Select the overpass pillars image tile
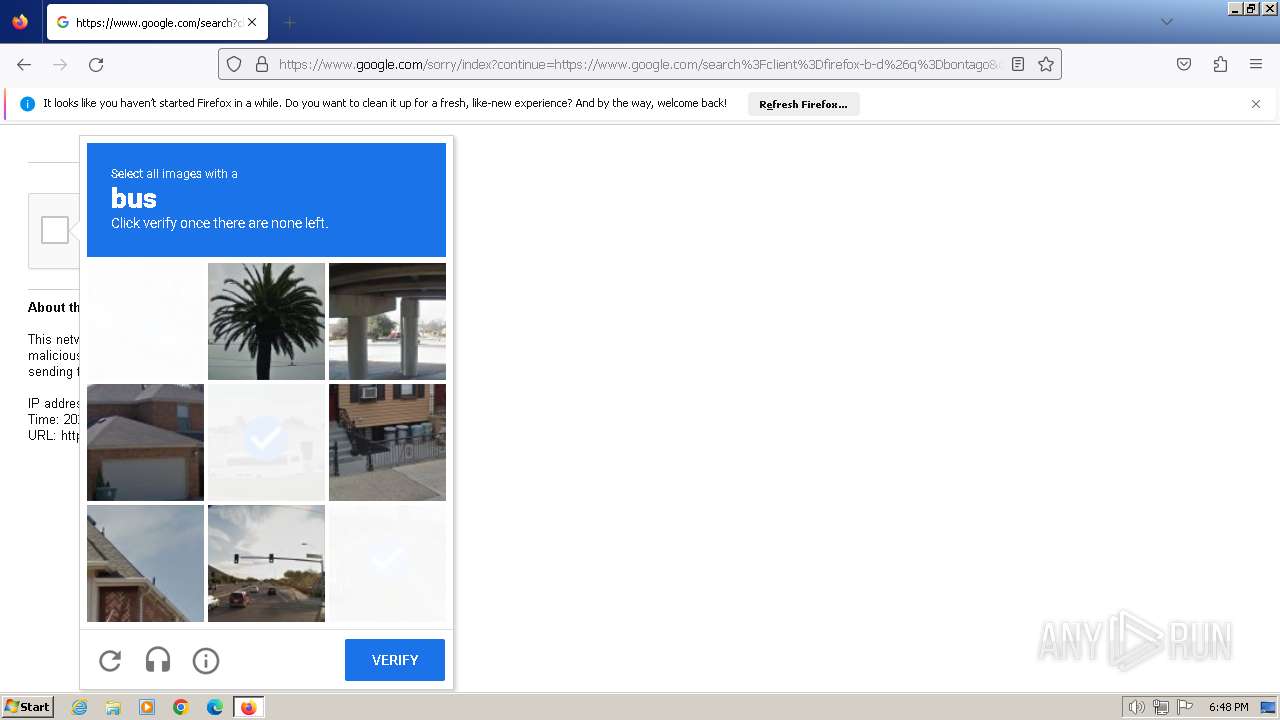The height and width of the screenshot is (720, 1280). pos(387,321)
